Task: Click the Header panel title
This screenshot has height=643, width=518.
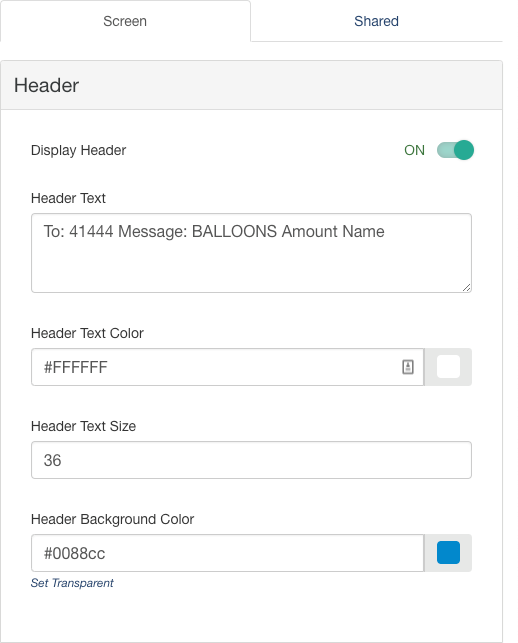Action: click(x=46, y=85)
